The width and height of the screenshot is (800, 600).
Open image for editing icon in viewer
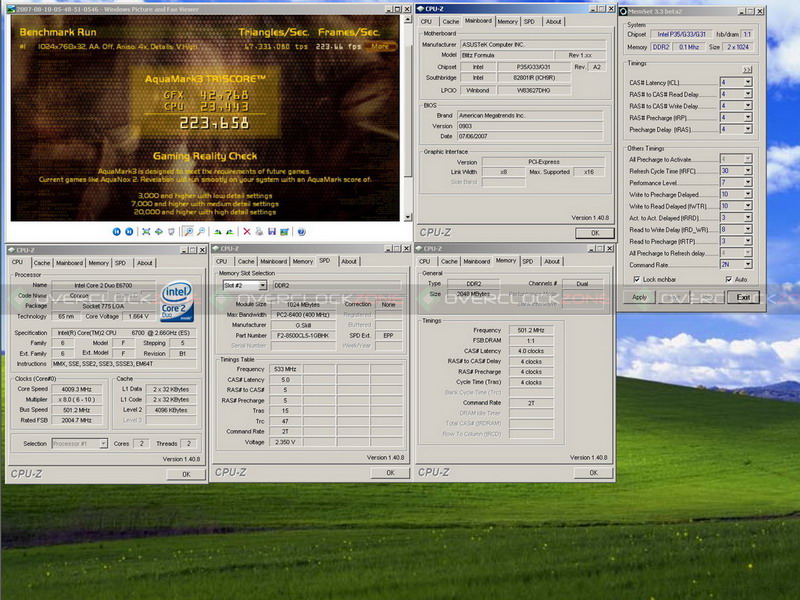pyautogui.click(x=284, y=232)
